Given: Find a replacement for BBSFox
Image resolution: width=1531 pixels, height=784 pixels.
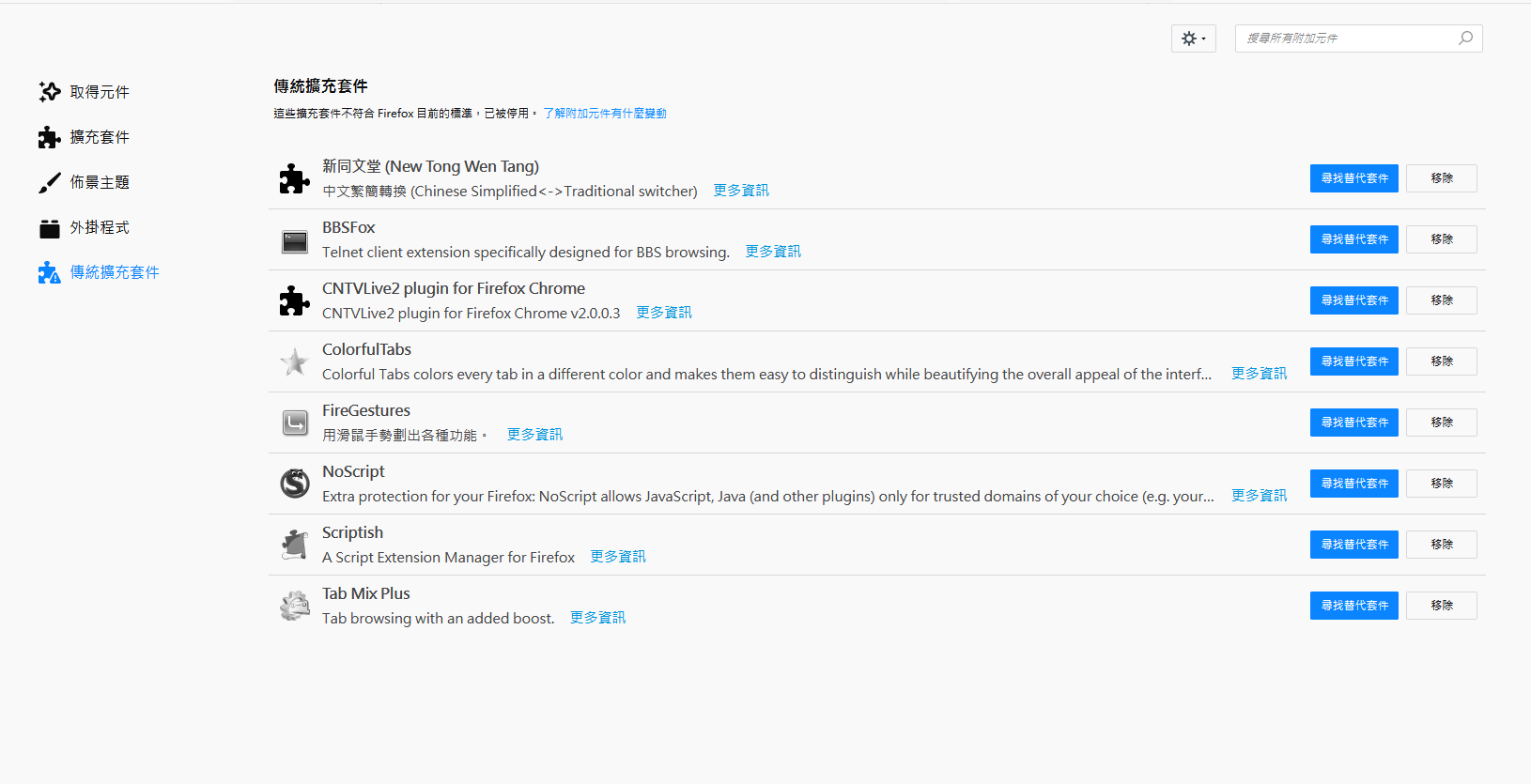Looking at the screenshot, I should tap(1354, 239).
